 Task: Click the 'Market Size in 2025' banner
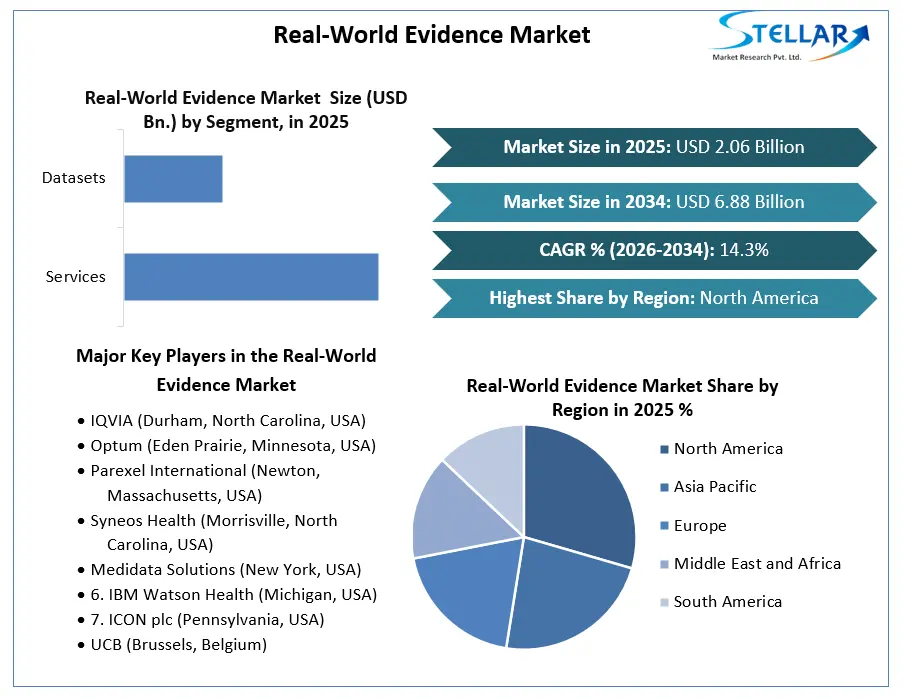tap(654, 147)
